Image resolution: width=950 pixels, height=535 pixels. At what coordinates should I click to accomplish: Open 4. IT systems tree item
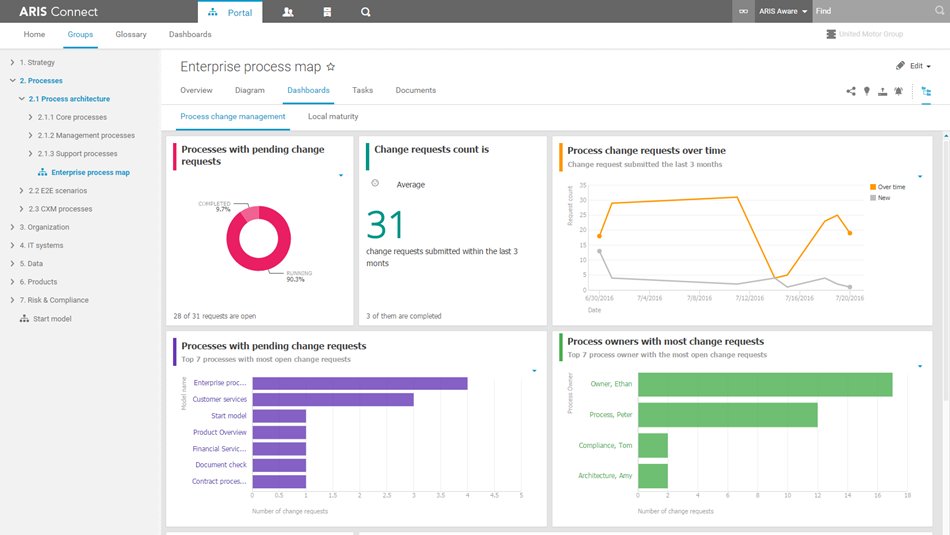41,245
